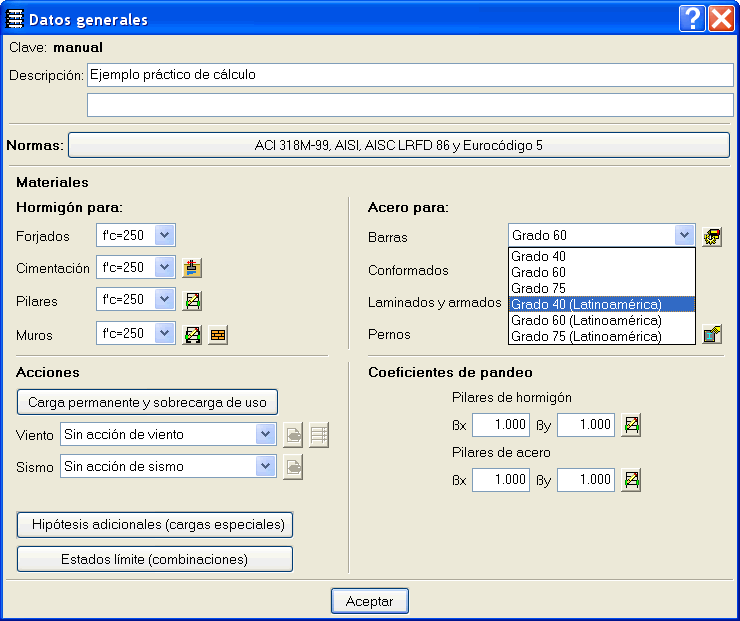Screen dimensions: 740x621
Task: Collapse the Barras steel grade dropdown arrow
Action: pyautogui.click(x=684, y=236)
